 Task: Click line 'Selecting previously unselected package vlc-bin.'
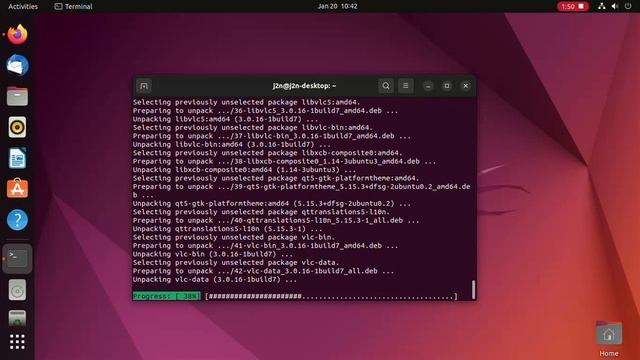pos(233,237)
